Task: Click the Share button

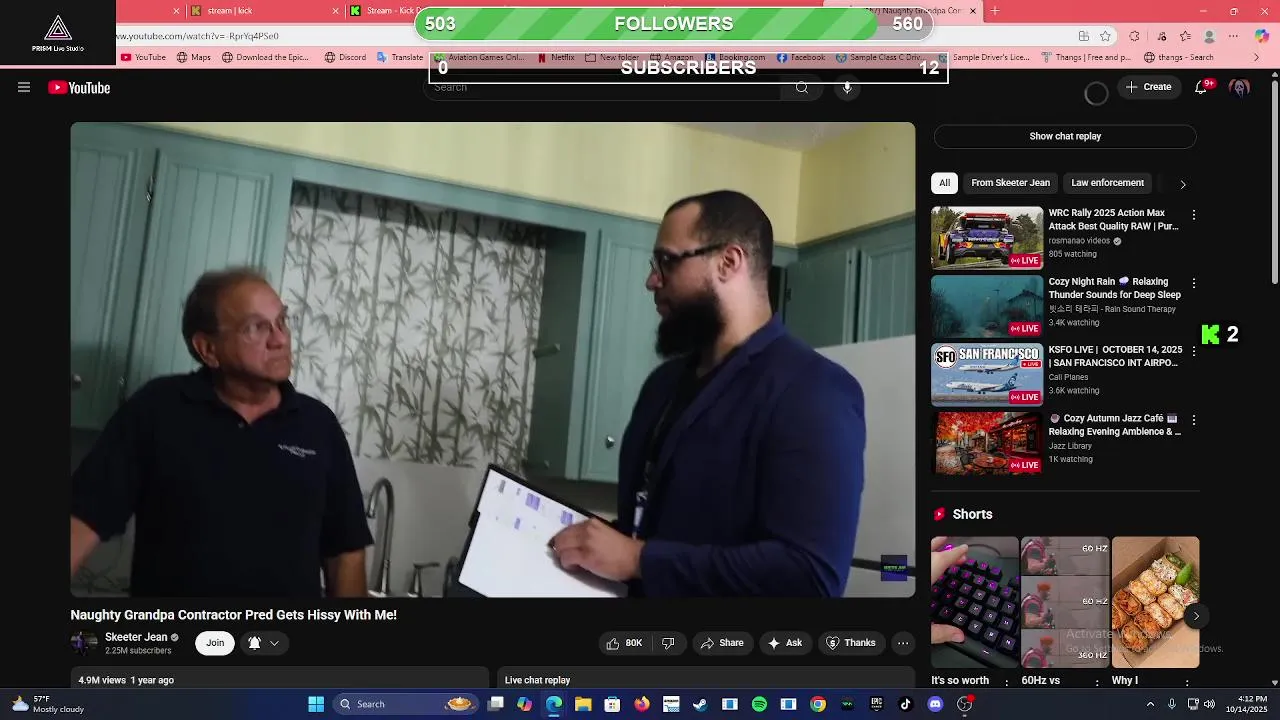Action: tap(722, 643)
